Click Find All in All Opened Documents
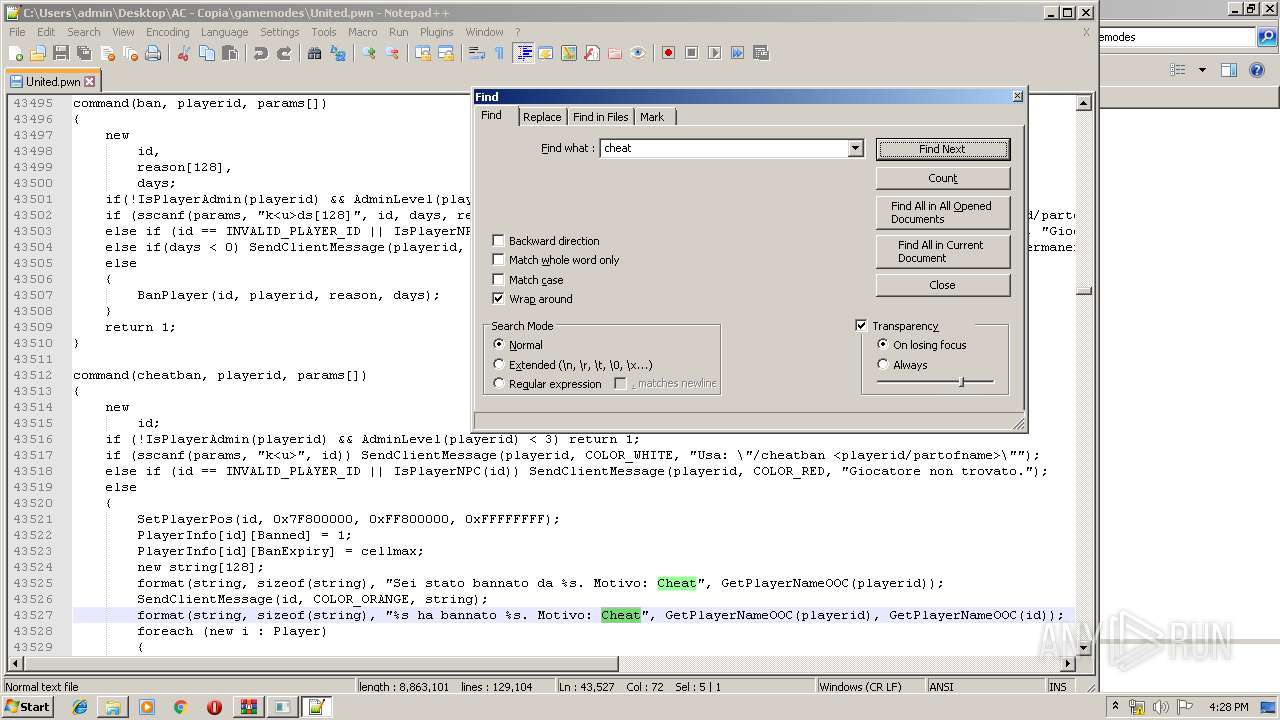This screenshot has width=1280, height=720. click(943, 212)
